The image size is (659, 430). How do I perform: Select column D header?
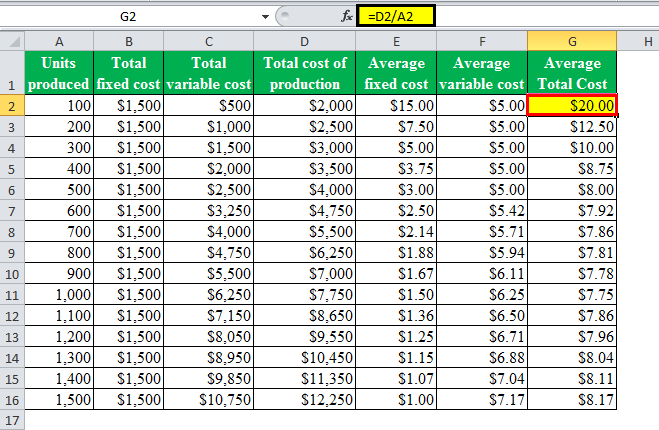pyautogui.click(x=305, y=42)
